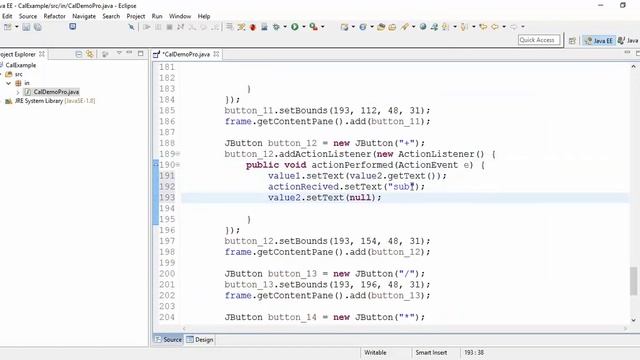This screenshot has height=360, width=640.
Task: Click the Save All icon
Action: coord(38,27)
